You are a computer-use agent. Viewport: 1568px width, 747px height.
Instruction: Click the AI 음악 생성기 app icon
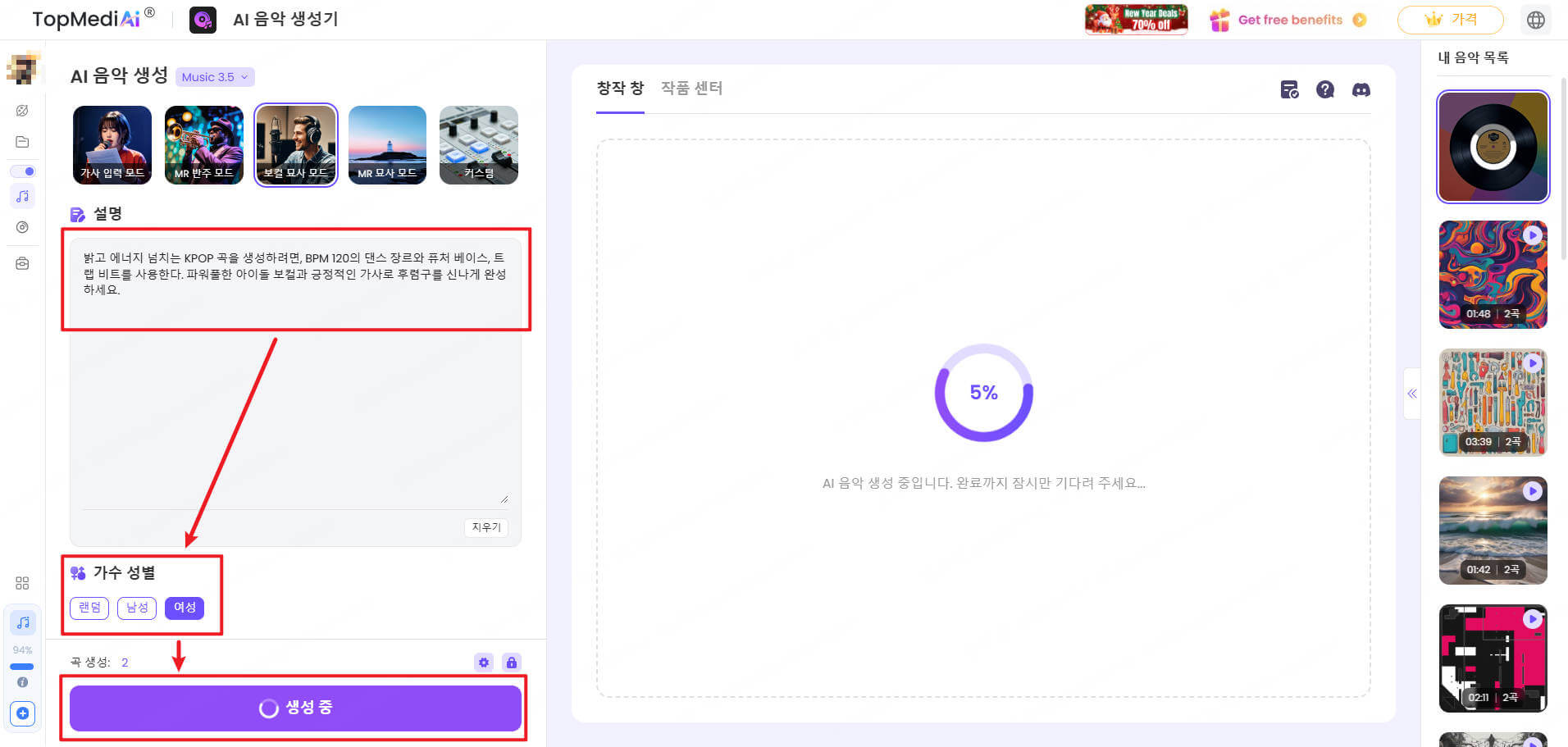click(x=203, y=20)
